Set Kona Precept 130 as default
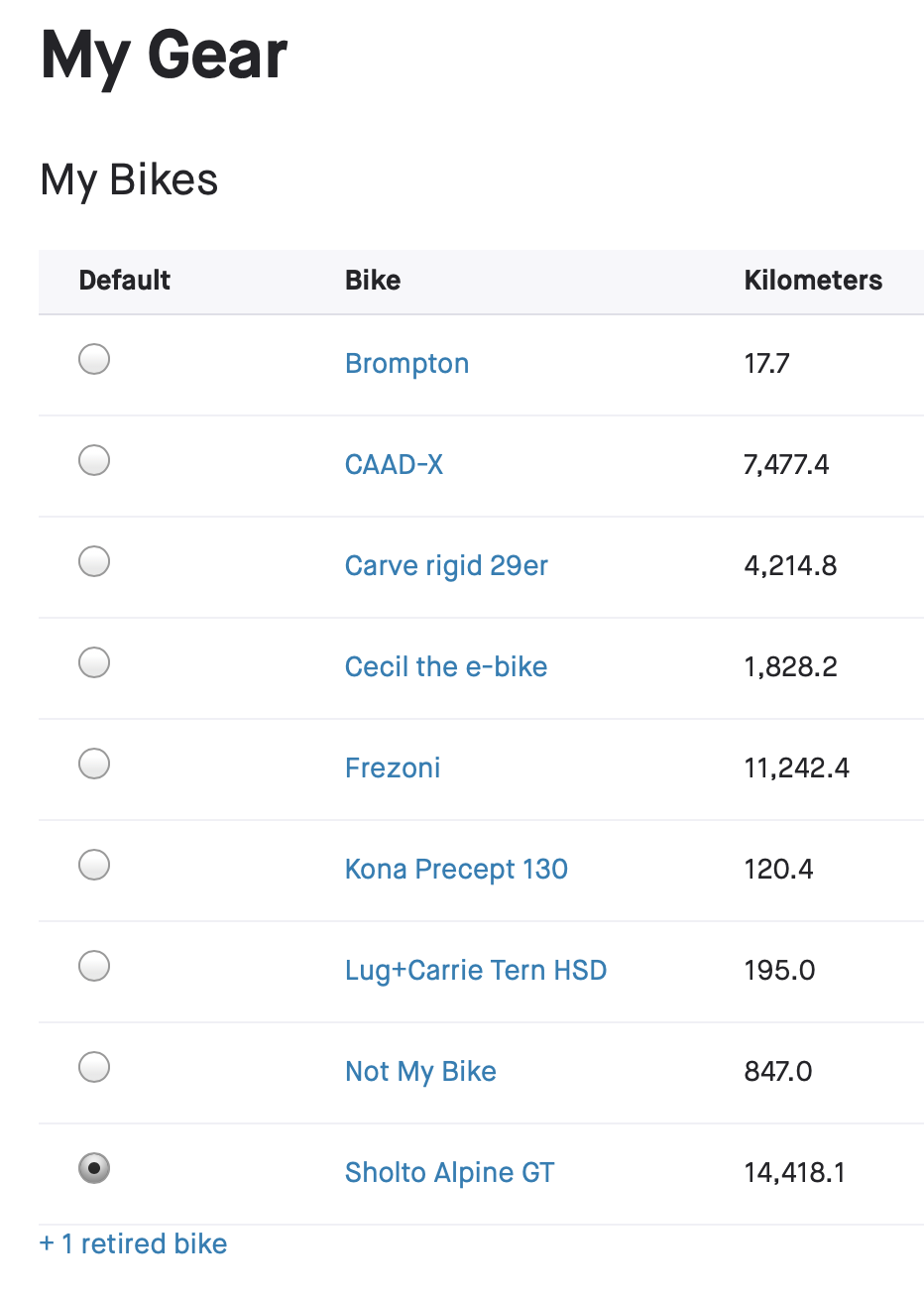This screenshot has height=1297, width=924. (x=94, y=865)
